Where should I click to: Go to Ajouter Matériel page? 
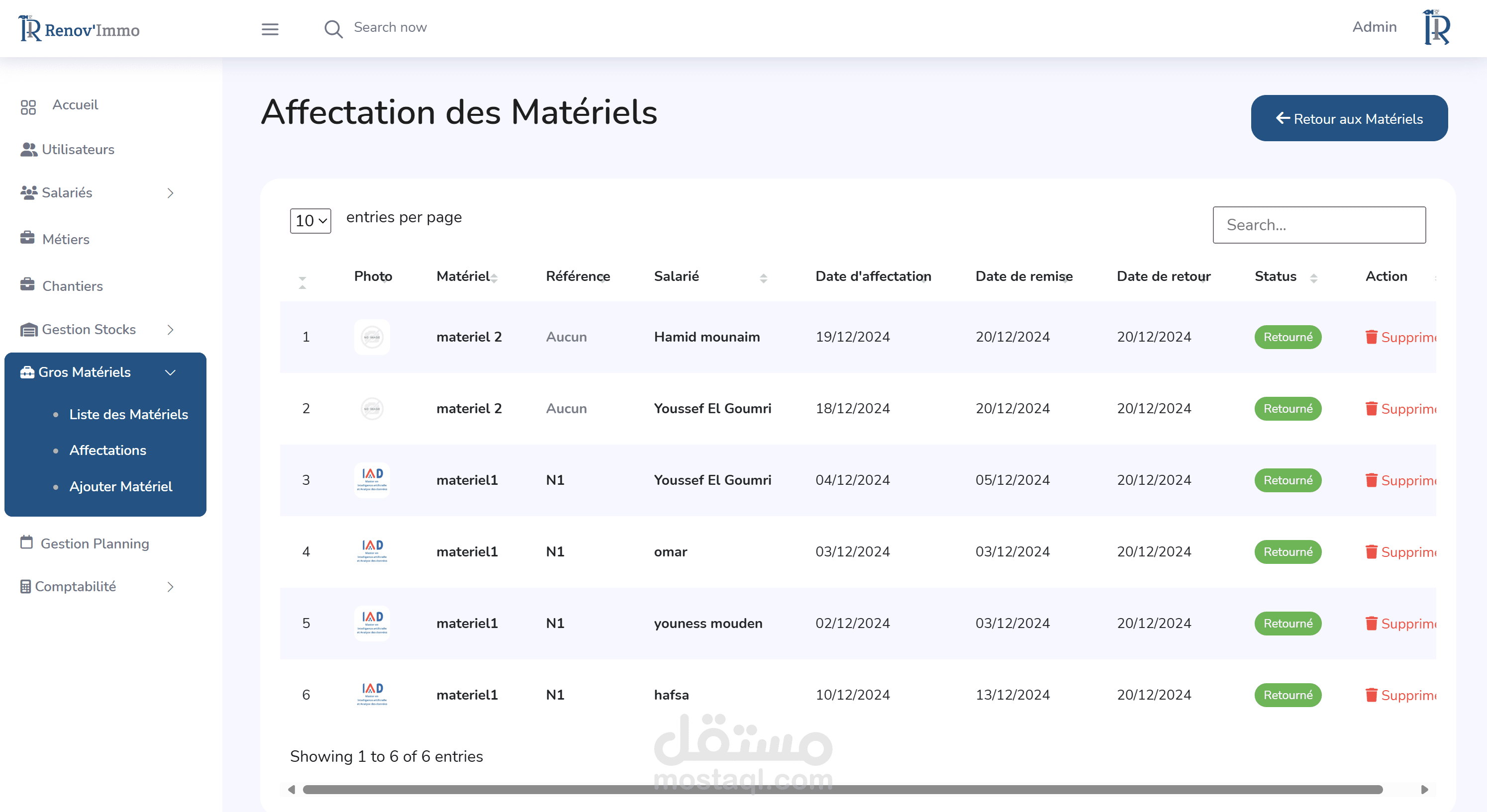pyautogui.click(x=121, y=486)
